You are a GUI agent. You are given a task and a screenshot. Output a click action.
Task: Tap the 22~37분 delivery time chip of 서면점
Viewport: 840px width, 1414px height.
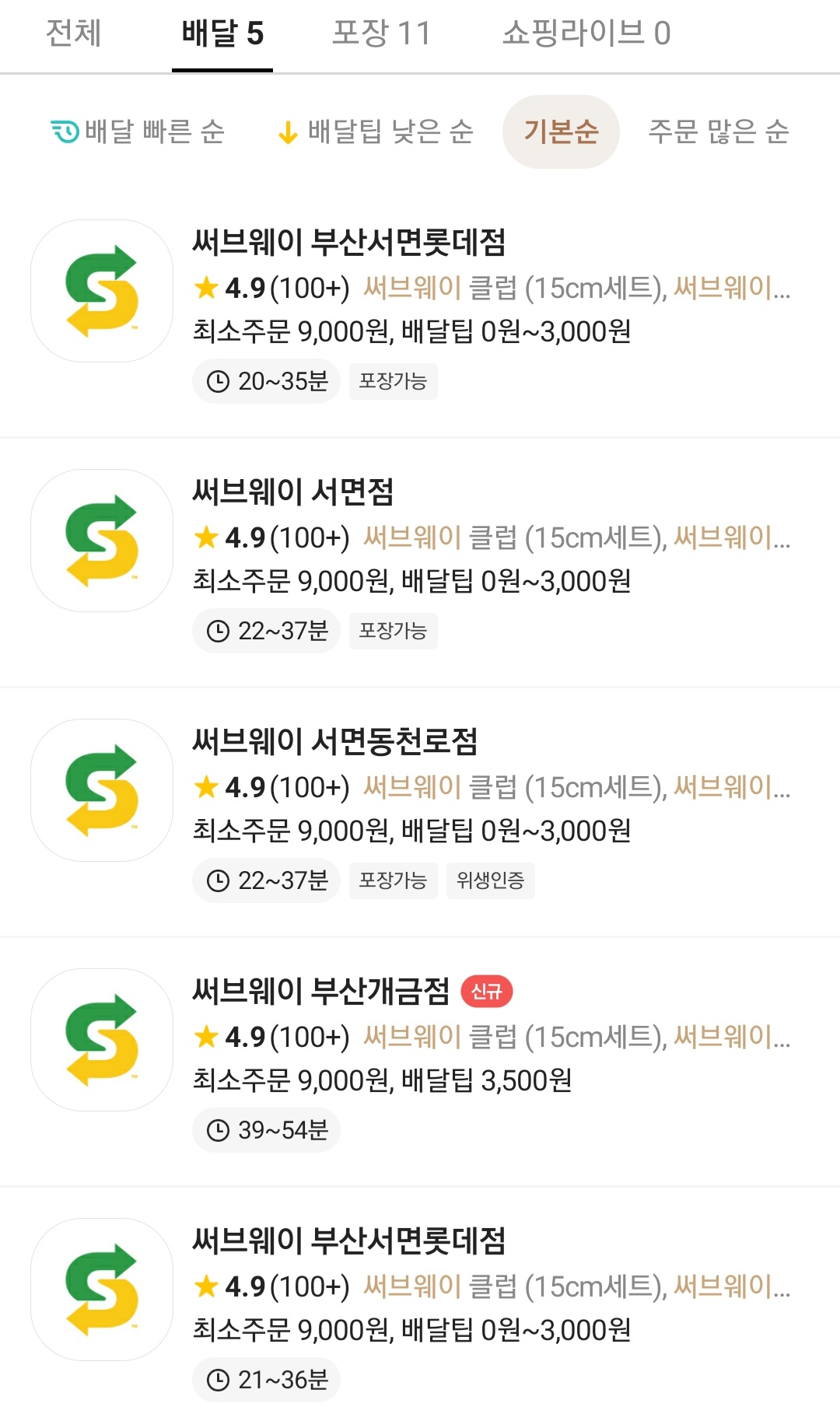click(267, 631)
